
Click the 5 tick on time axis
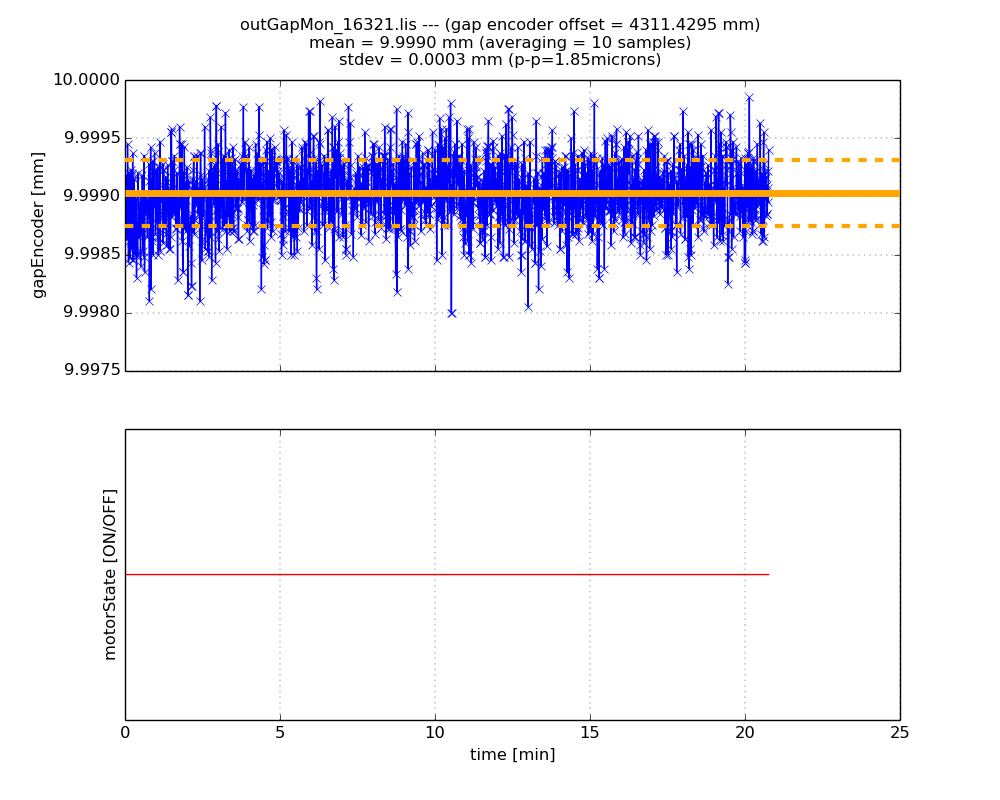pos(280,733)
